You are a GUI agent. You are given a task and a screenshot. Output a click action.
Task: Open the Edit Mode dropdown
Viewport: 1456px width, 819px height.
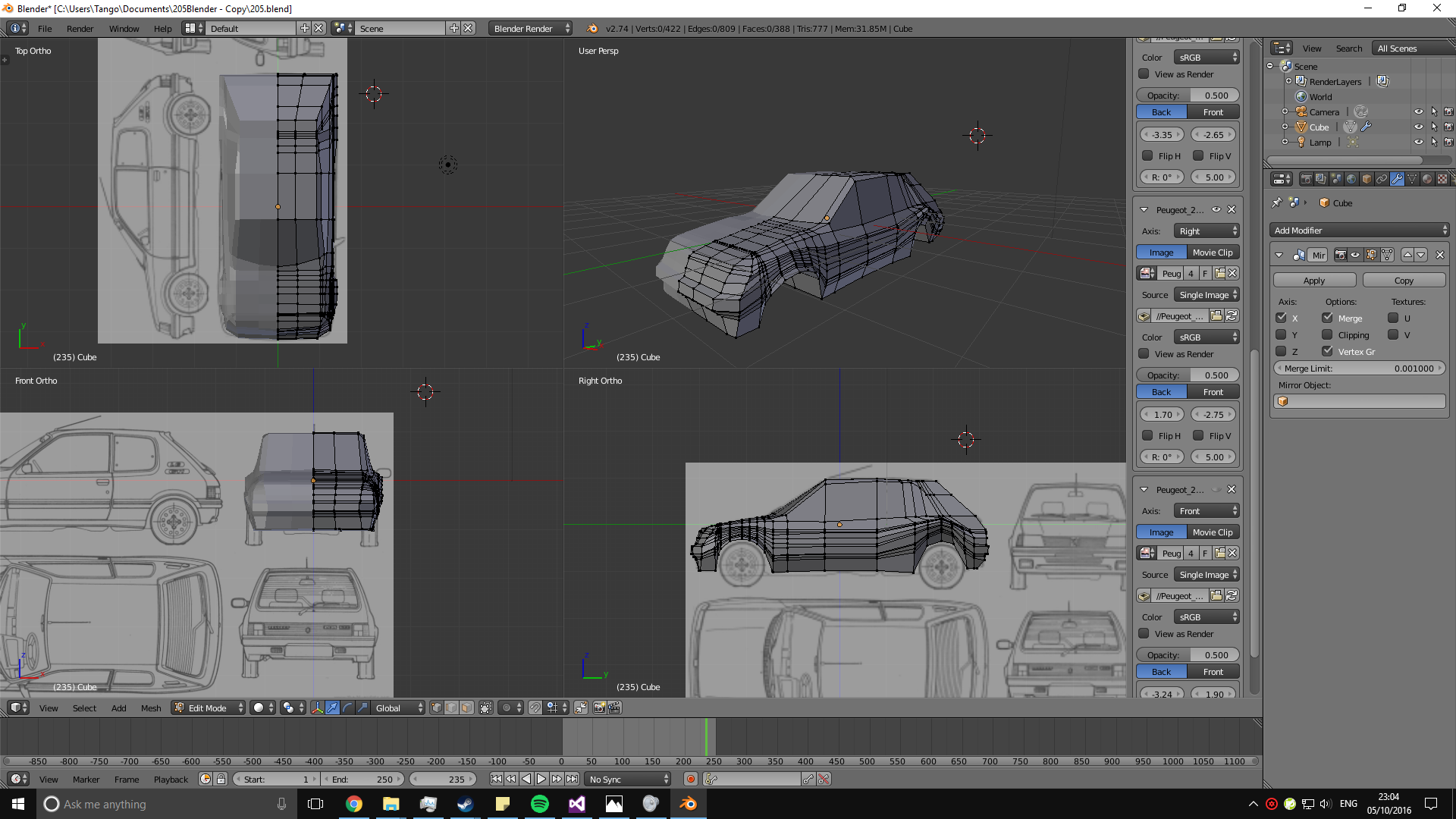209,708
